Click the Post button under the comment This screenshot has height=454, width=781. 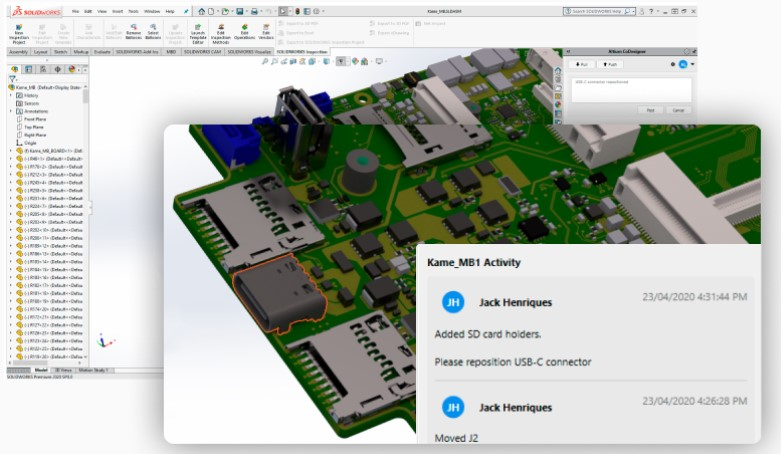[x=648, y=109]
